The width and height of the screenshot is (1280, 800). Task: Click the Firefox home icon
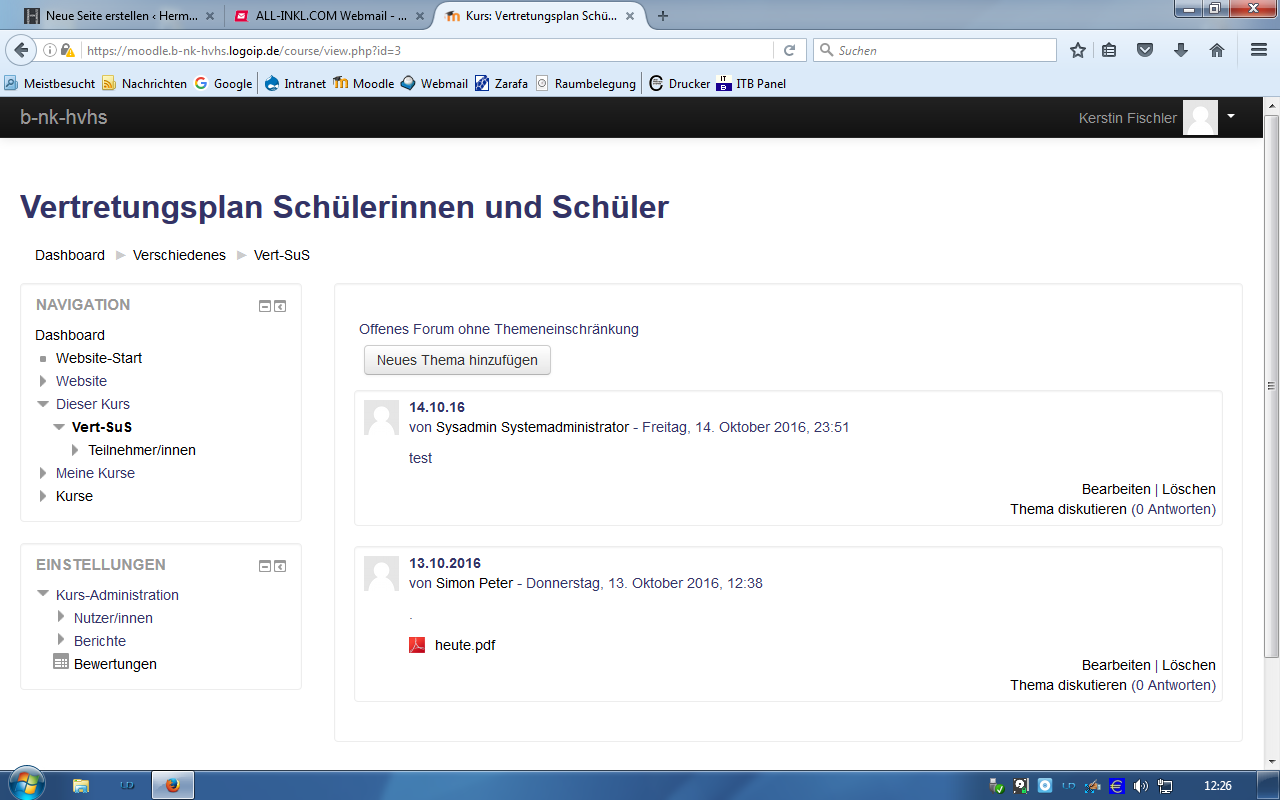click(1217, 50)
